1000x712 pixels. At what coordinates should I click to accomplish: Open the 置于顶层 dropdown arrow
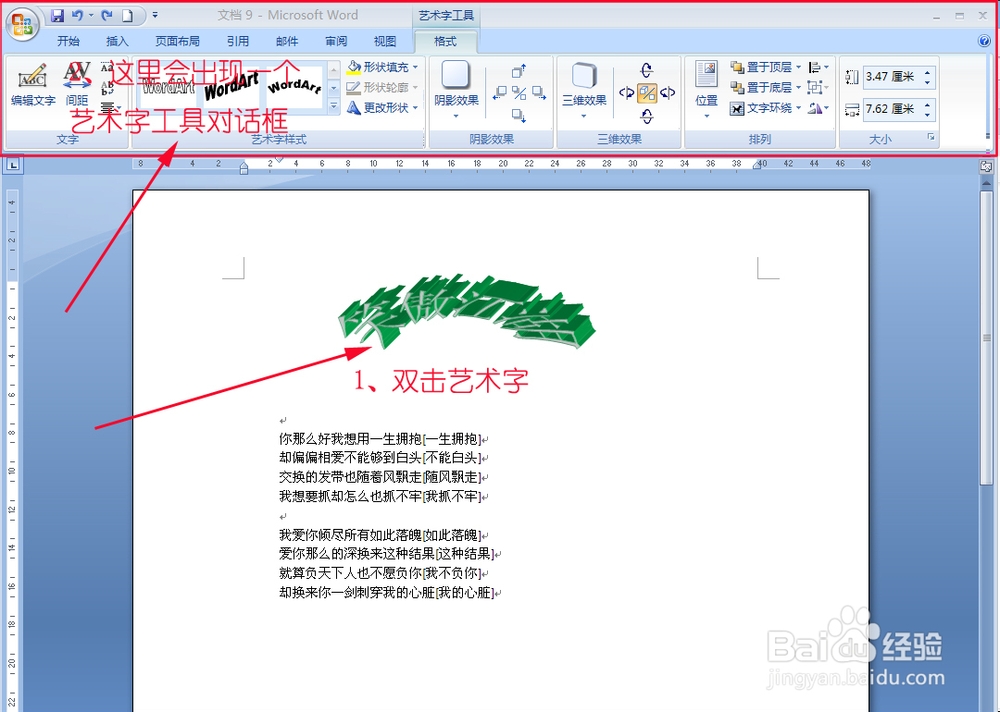799,68
